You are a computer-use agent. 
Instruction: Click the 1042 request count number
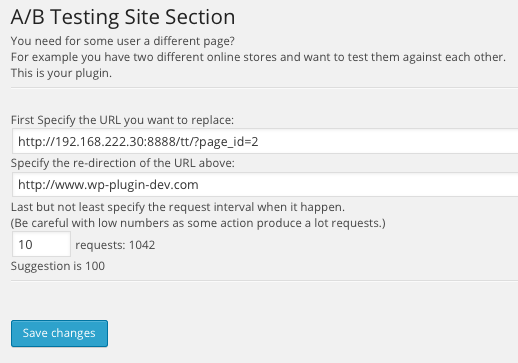click(142, 245)
